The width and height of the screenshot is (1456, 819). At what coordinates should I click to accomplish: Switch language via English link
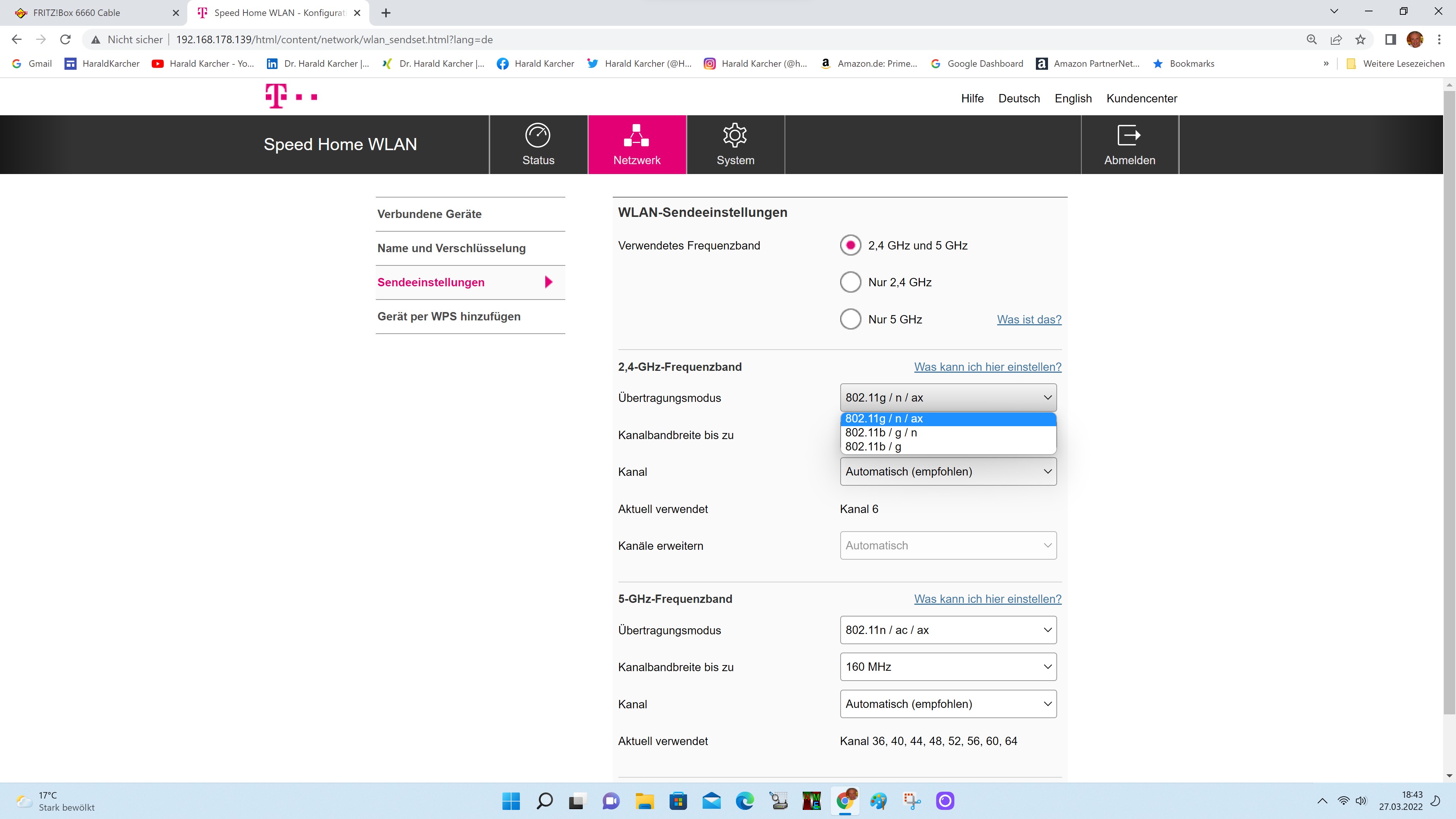click(x=1073, y=98)
